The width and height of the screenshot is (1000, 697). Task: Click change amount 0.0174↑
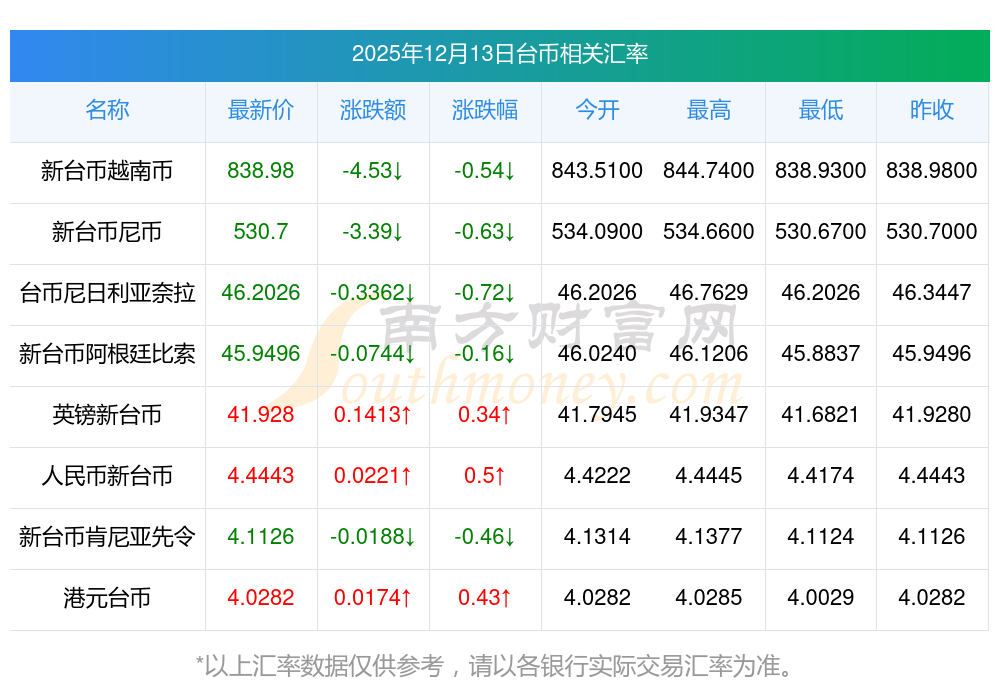click(x=372, y=598)
